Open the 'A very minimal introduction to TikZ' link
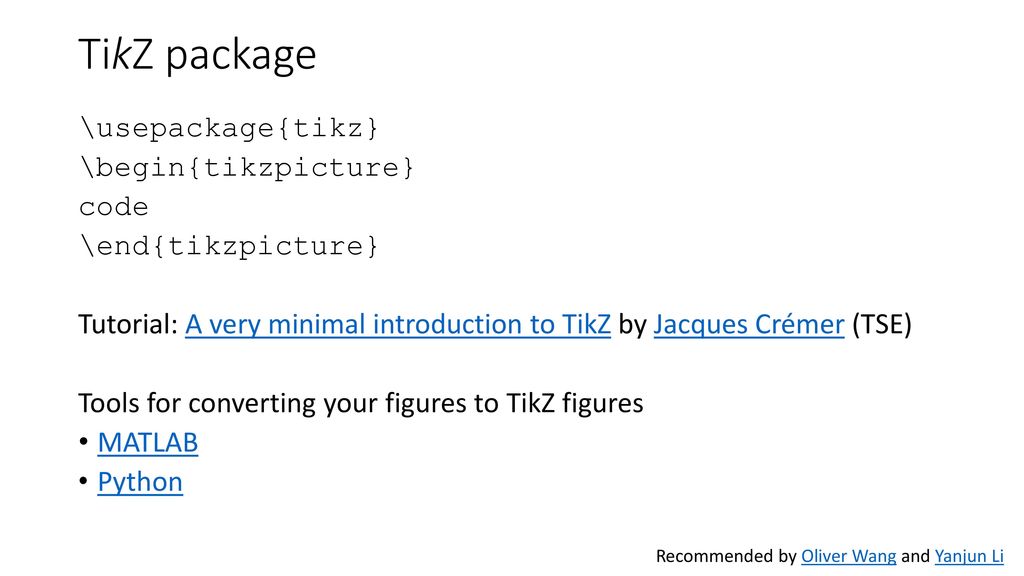 coord(398,325)
